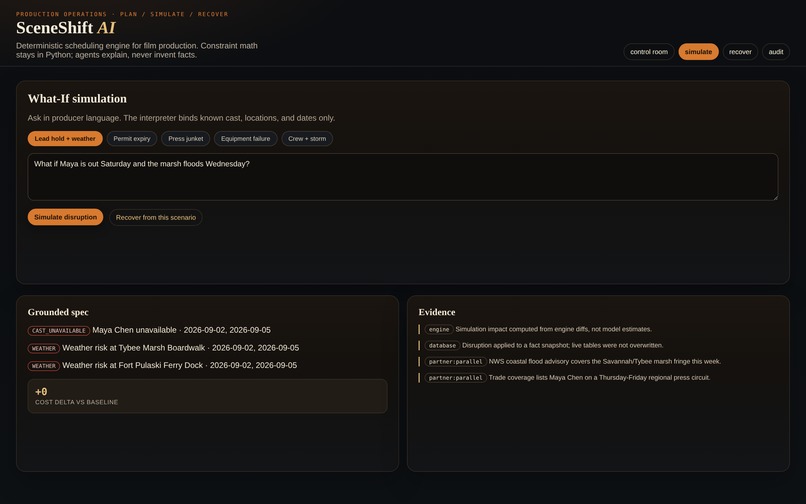Open the audit tab
The width and height of the screenshot is (806, 504).
click(776, 52)
